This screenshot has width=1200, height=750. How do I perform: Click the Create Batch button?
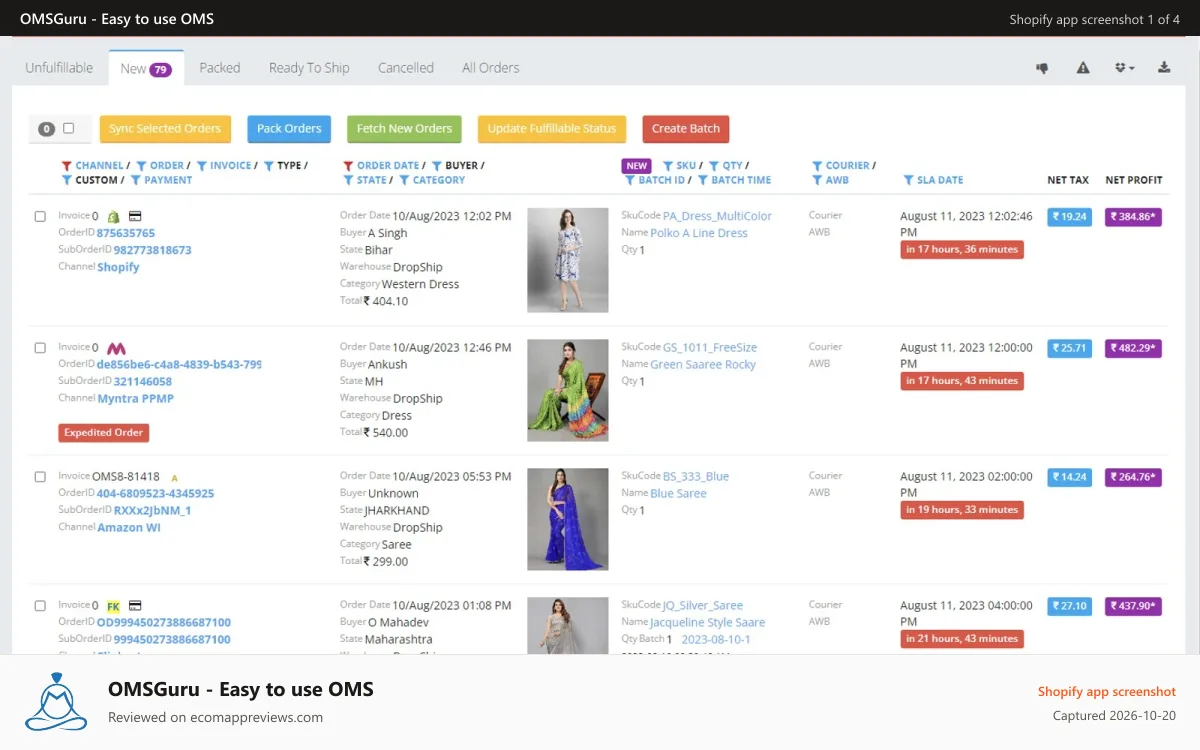686,129
